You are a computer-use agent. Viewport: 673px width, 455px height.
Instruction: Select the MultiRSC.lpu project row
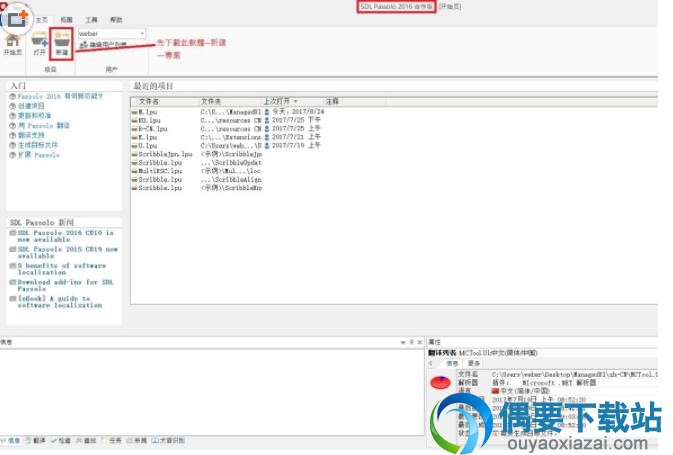(x=160, y=171)
